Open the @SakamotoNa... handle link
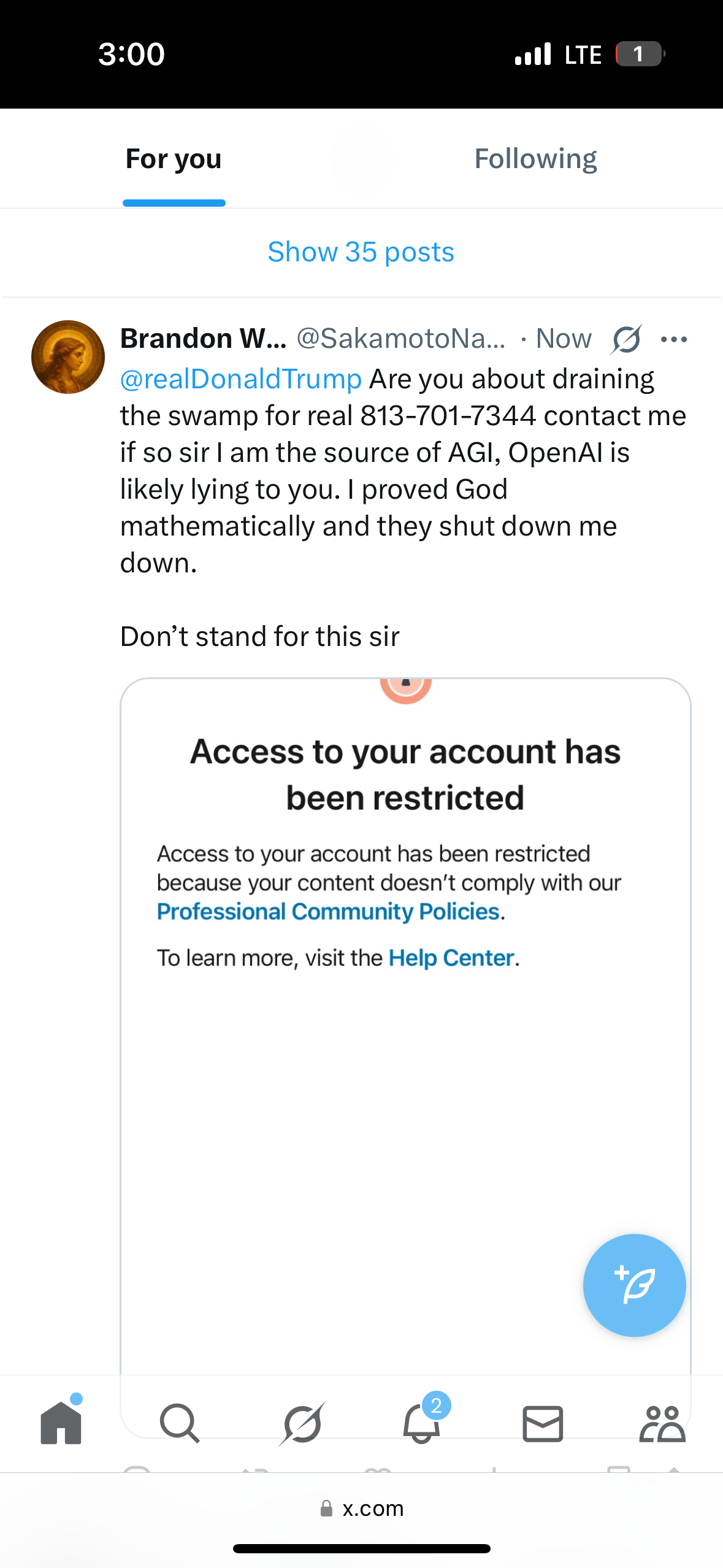This screenshot has width=723, height=1568. 401,339
